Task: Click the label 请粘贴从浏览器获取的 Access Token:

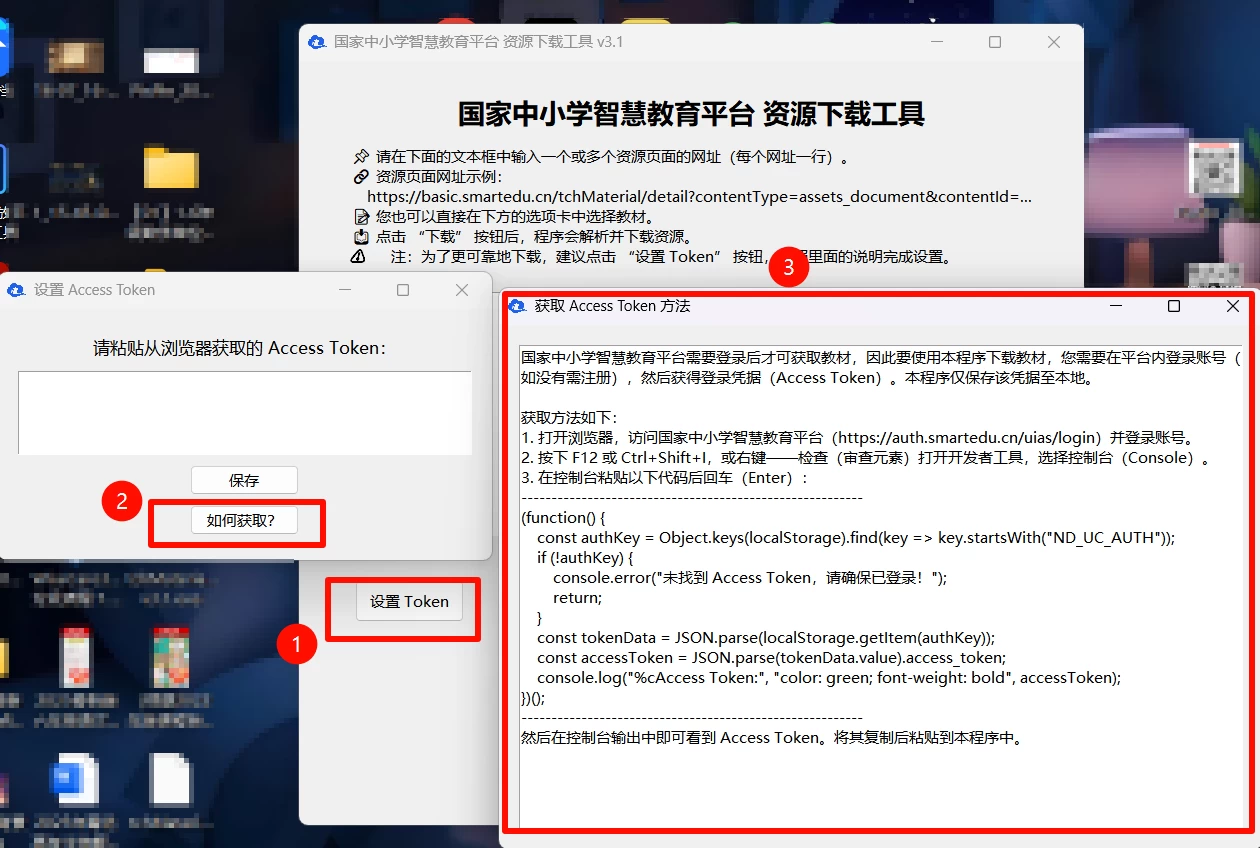Action: click(240, 348)
